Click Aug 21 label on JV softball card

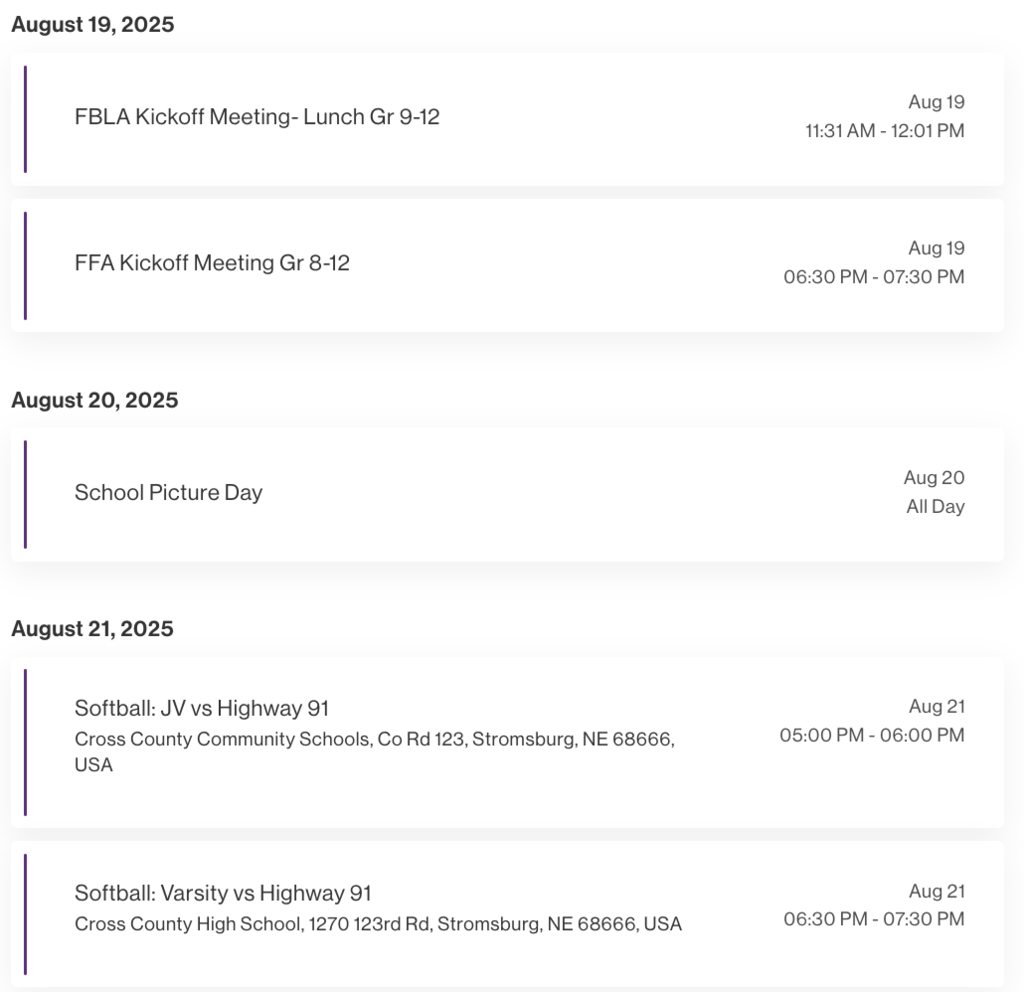(936, 707)
